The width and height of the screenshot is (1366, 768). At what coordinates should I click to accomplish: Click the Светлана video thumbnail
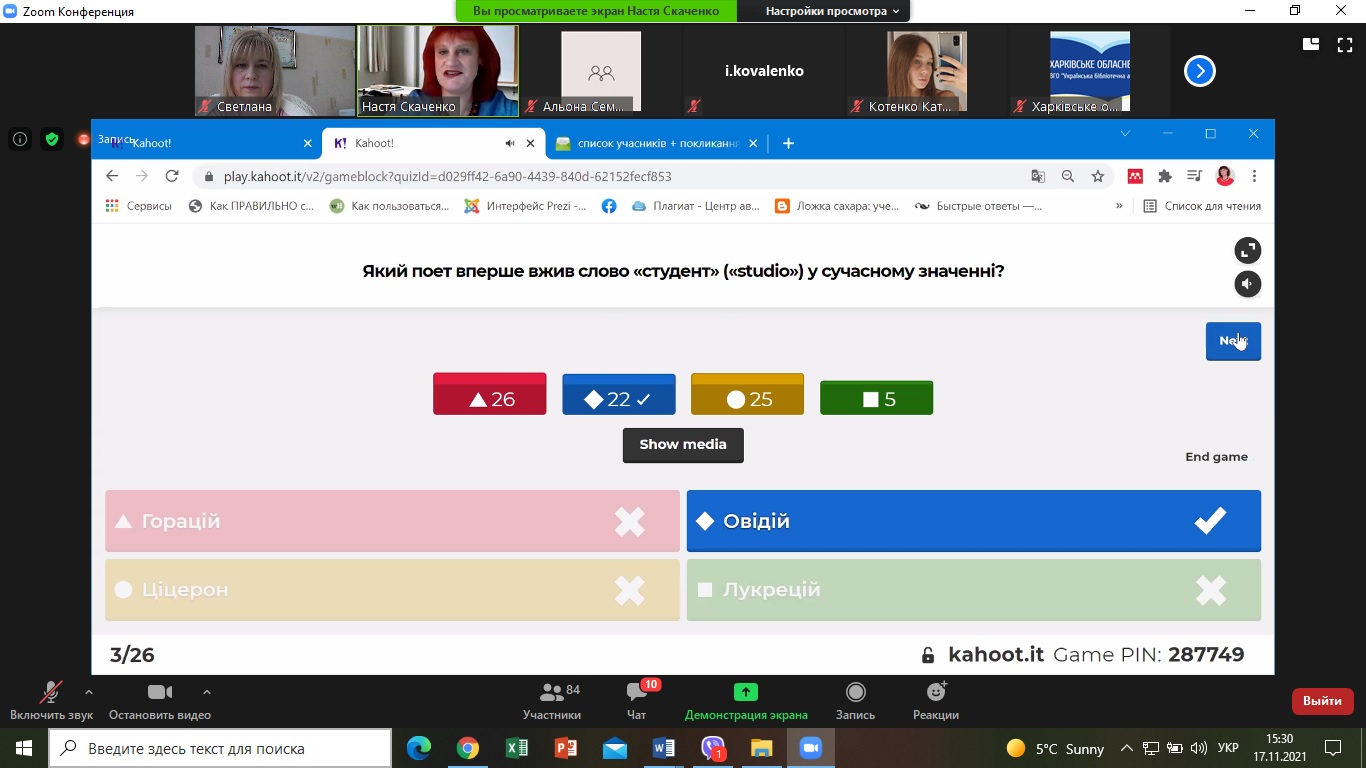pyautogui.click(x=275, y=71)
